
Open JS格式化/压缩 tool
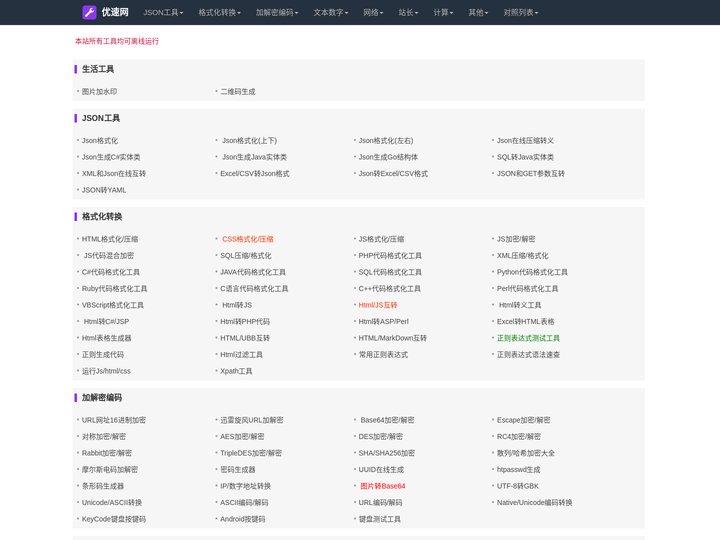point(381,239)
